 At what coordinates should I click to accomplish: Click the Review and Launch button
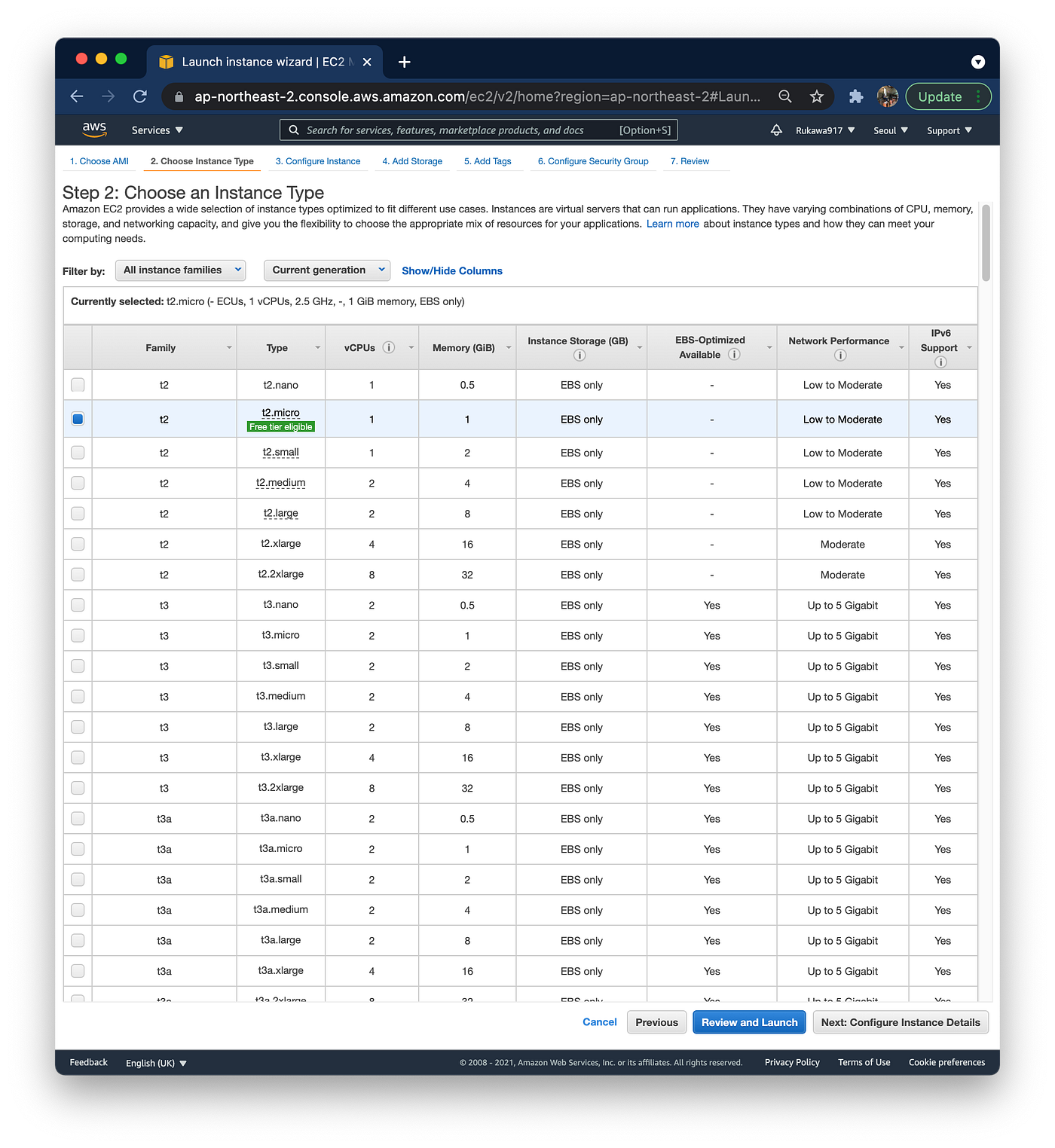[x=750, y=1022]
